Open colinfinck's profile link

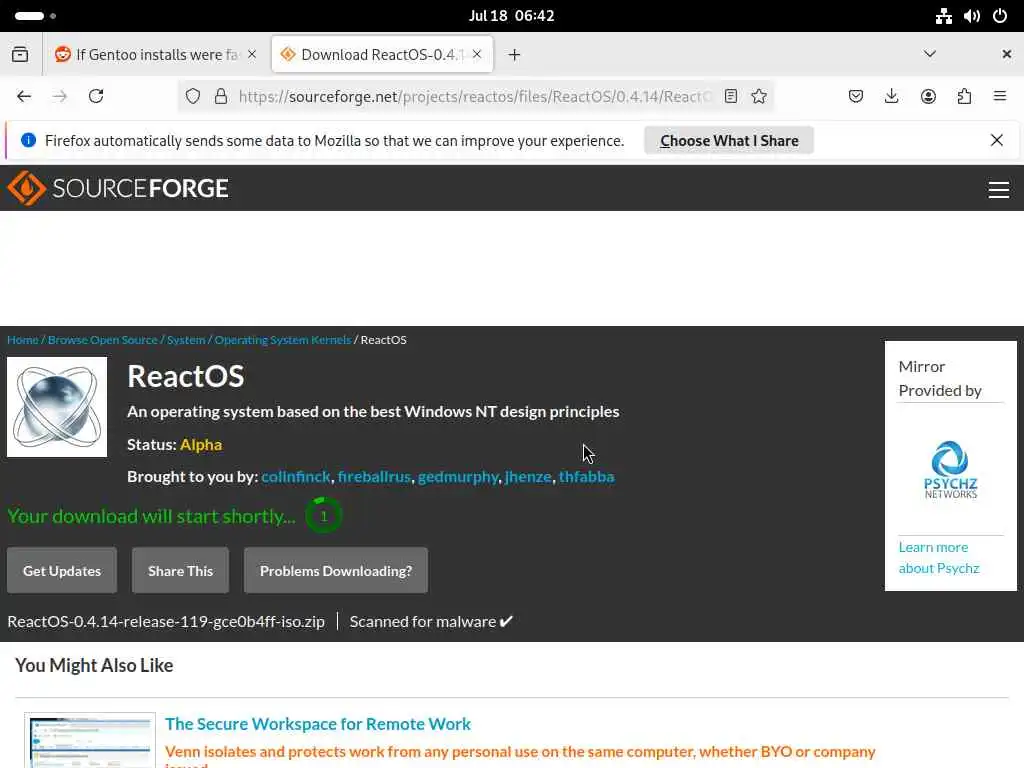pyautogui.click(x=296, y=477)
